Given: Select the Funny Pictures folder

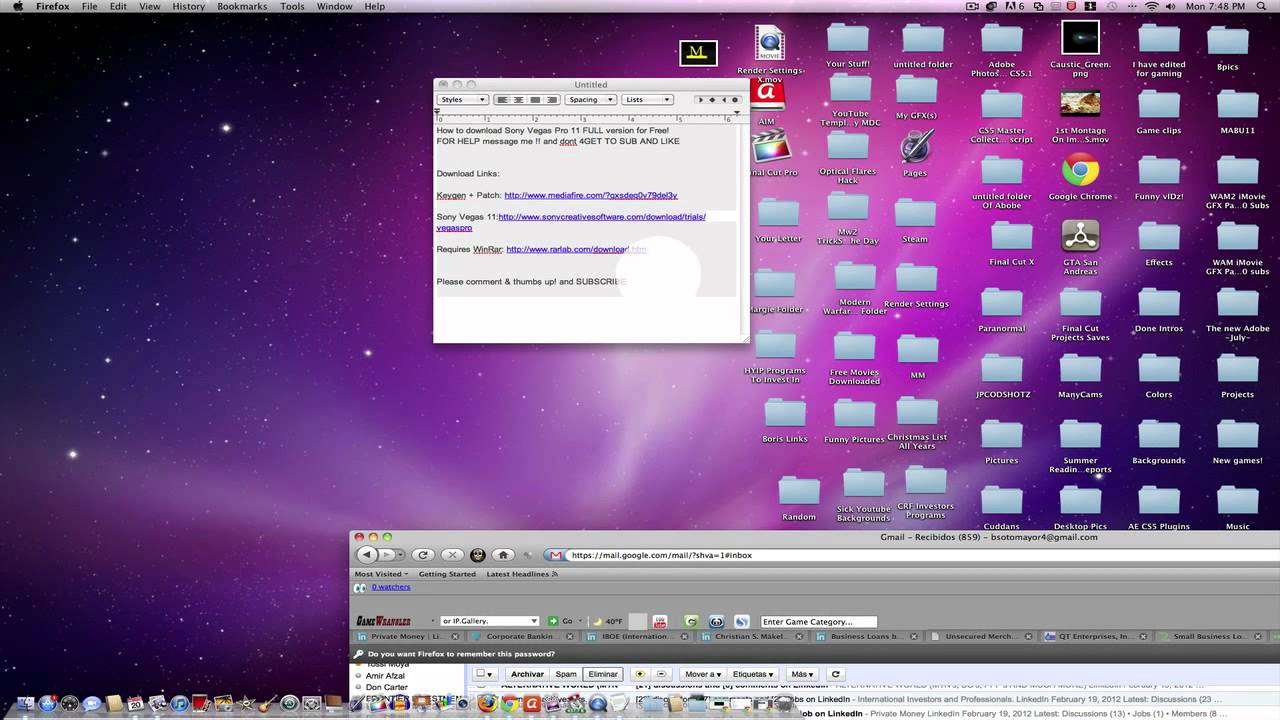Looking at the screenshot, I should [854, 413].
